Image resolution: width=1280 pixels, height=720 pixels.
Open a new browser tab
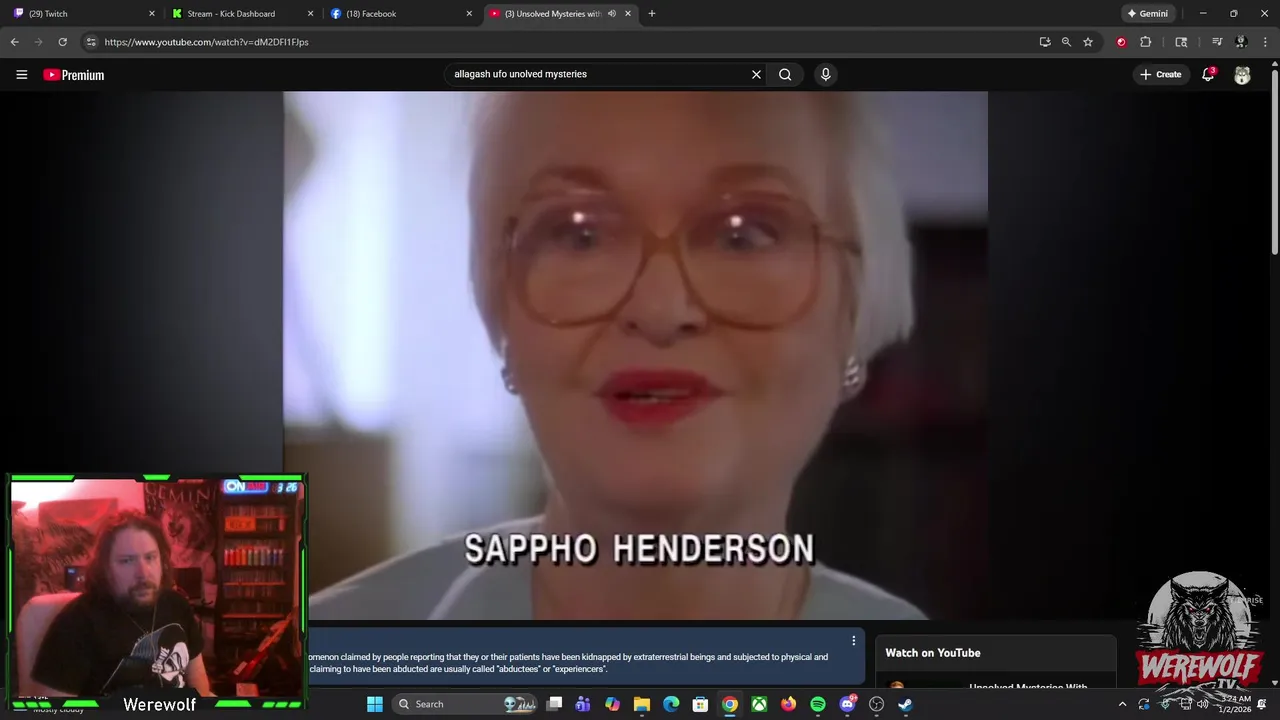pyautogui.click(x=652, y=14)
